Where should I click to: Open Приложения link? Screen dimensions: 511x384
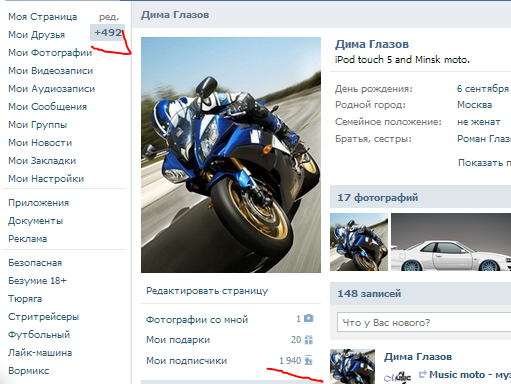point(39,203)
